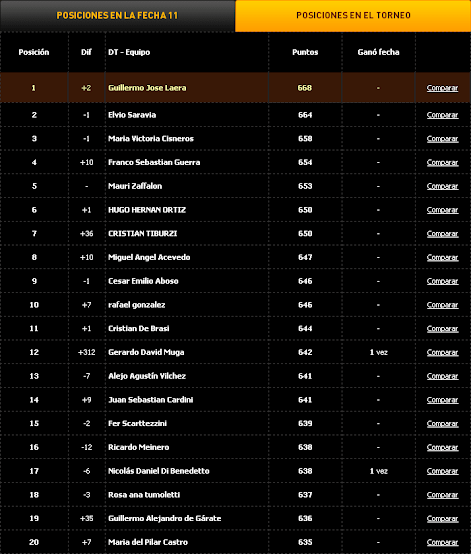
Task: Select the name Maria Victoria Cisneros
Action: coord(151,139)
